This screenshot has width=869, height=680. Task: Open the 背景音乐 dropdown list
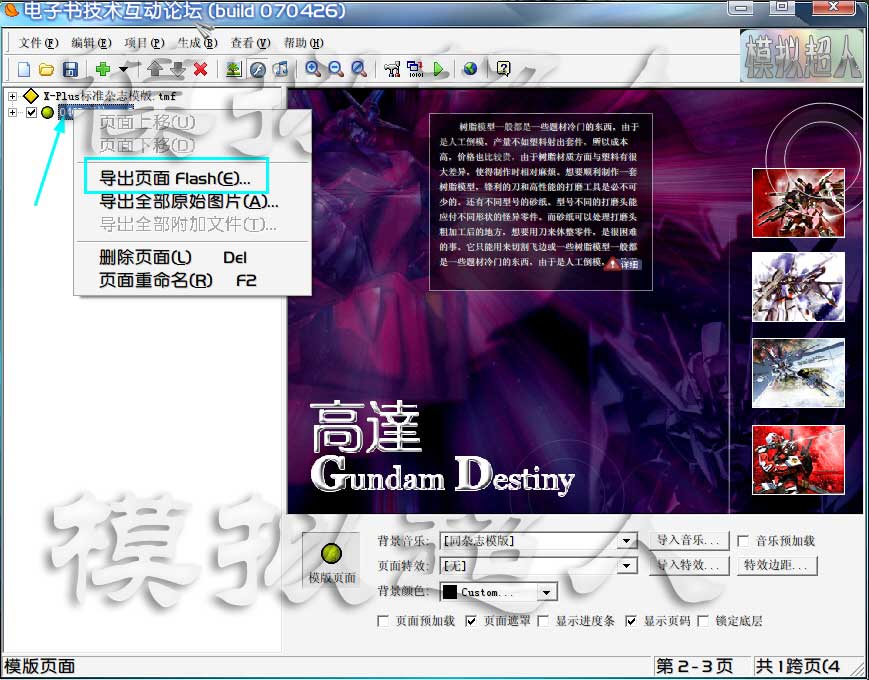click(626, 541)
